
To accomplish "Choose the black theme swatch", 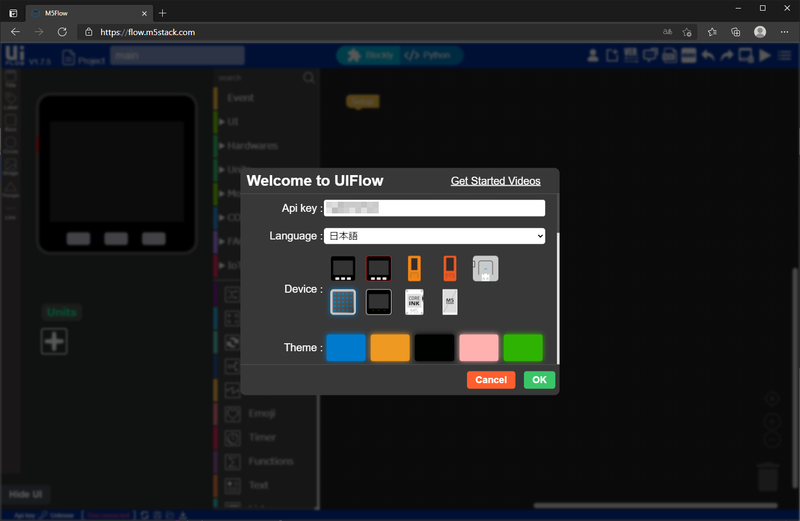I will click(x=434, y=348).
